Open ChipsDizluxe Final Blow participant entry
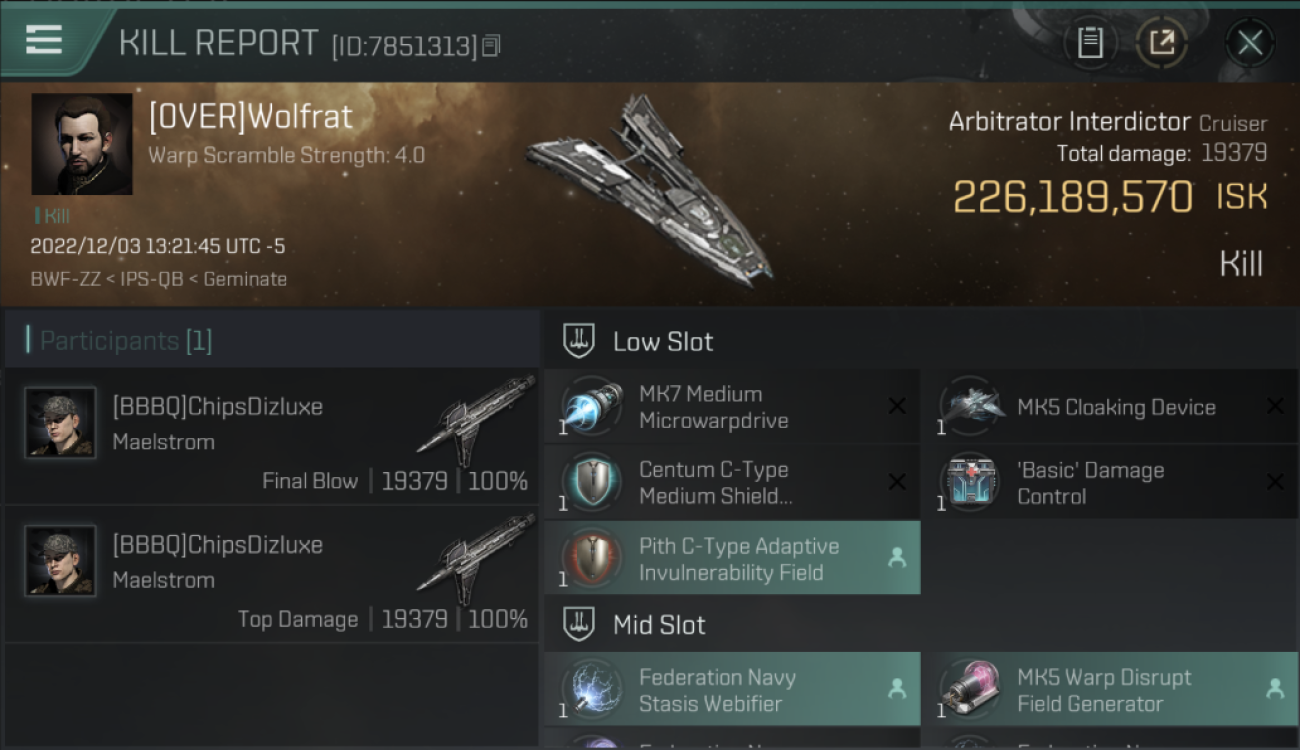The image size is (1300, 750). tap(272, 435)
